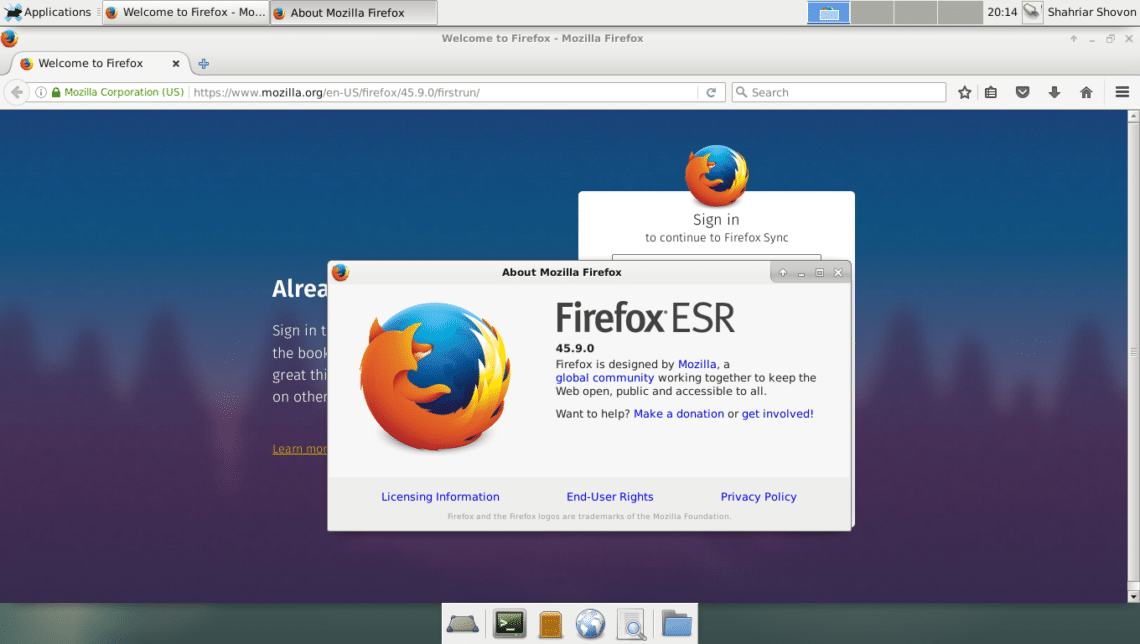This screenshot has width=1140, height=644.
Task: Switch to Welcome to Firefox taskbar window
Action: 186,12
